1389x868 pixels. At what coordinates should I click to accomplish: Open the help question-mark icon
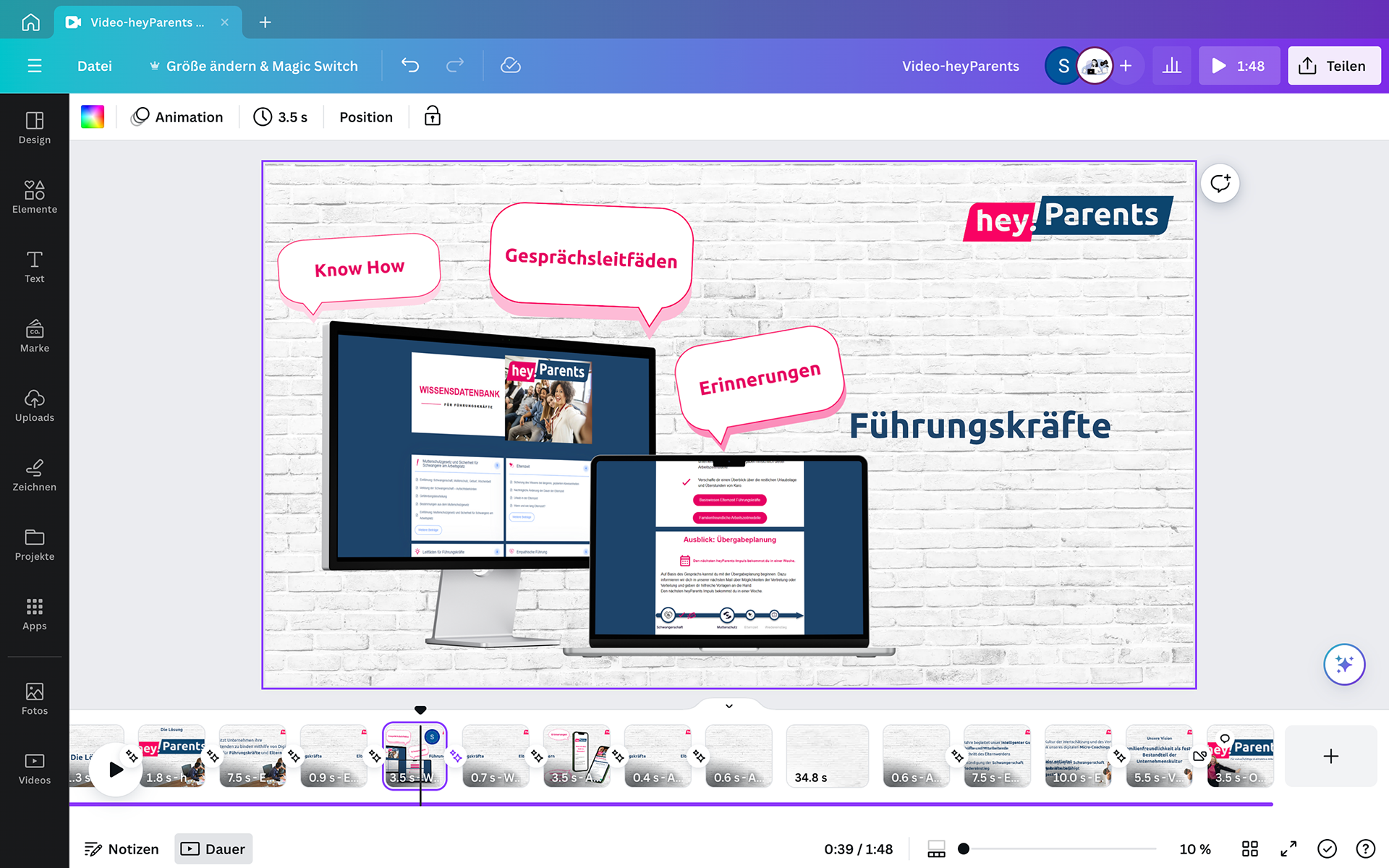[1365, 848]
